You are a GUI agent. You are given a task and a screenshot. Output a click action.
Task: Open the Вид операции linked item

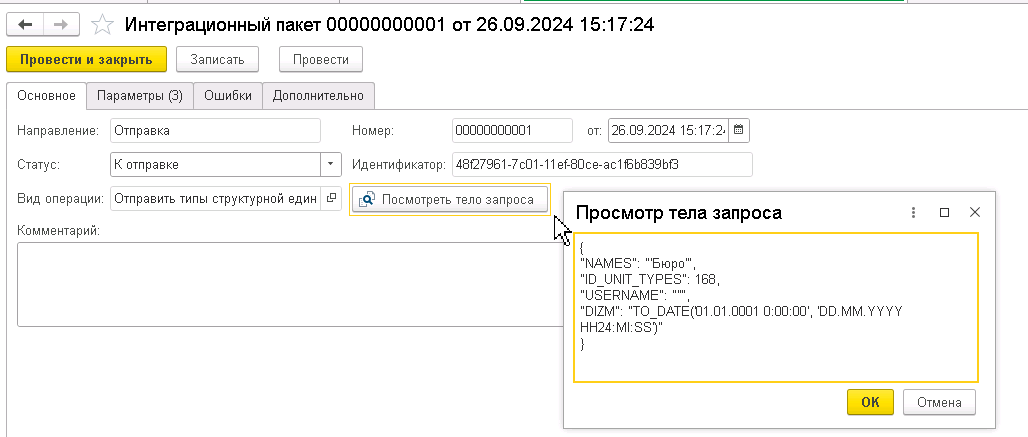click(x=333, y=198)
